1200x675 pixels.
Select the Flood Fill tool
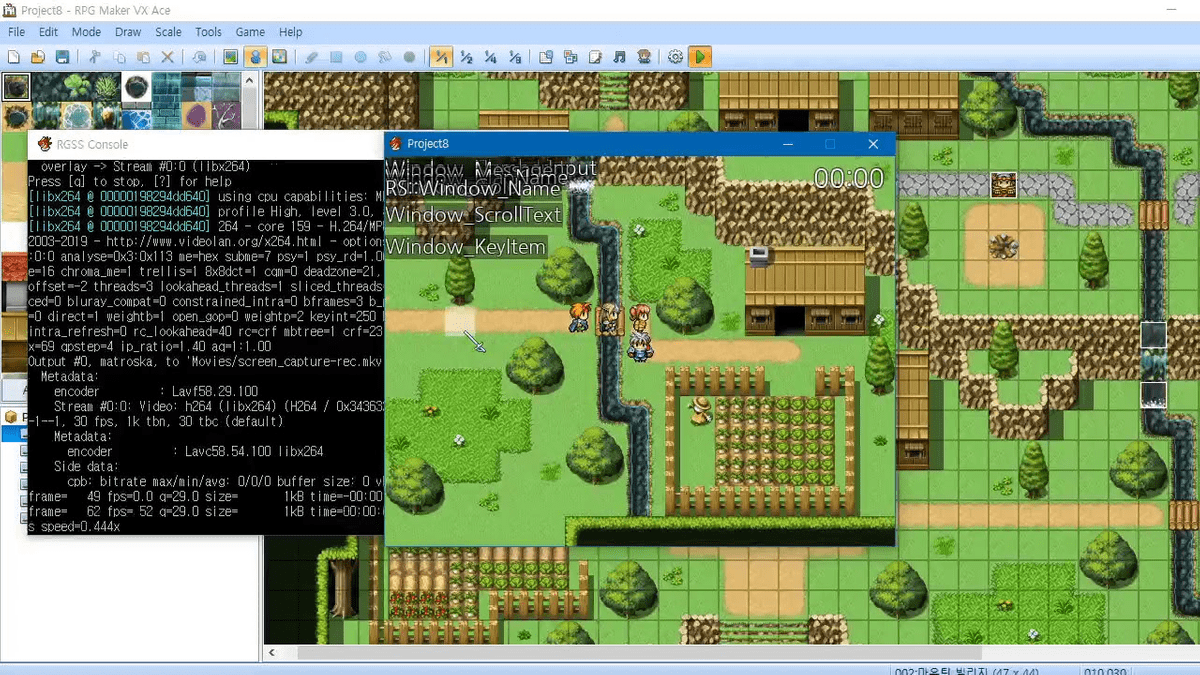(384, 57)
